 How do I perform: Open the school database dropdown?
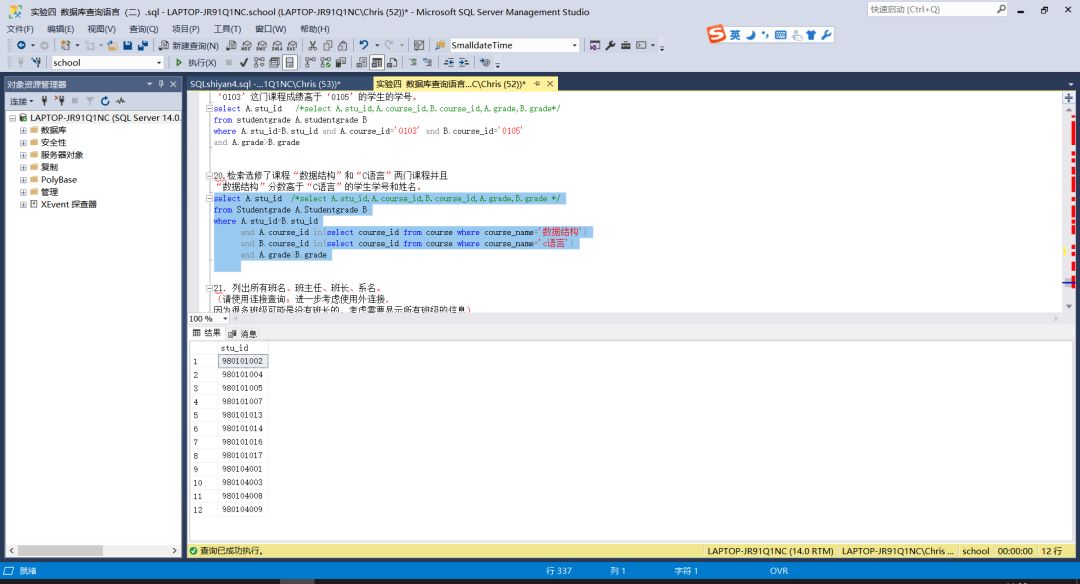click(158, 63)
